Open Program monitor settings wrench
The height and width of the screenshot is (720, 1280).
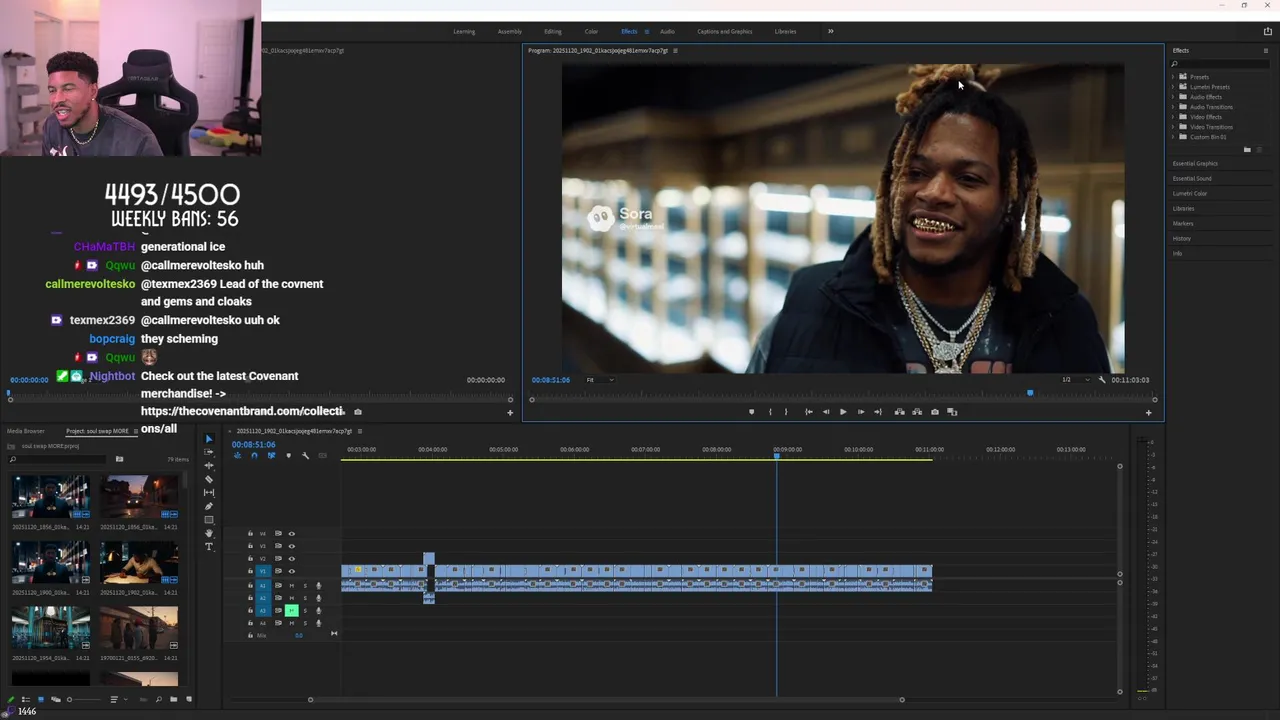tap(1102, 380)
